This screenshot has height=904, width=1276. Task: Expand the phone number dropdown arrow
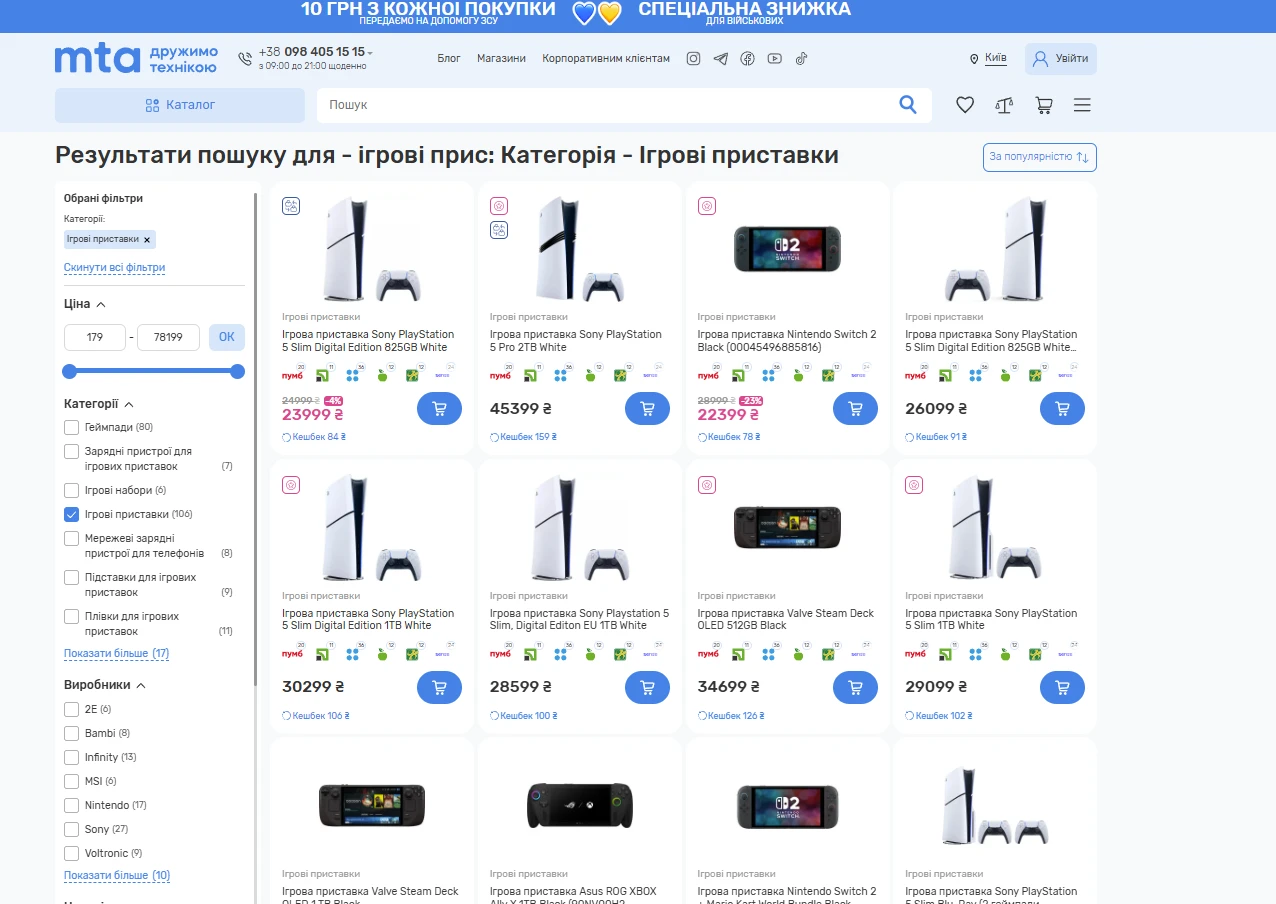click(370, 53)
